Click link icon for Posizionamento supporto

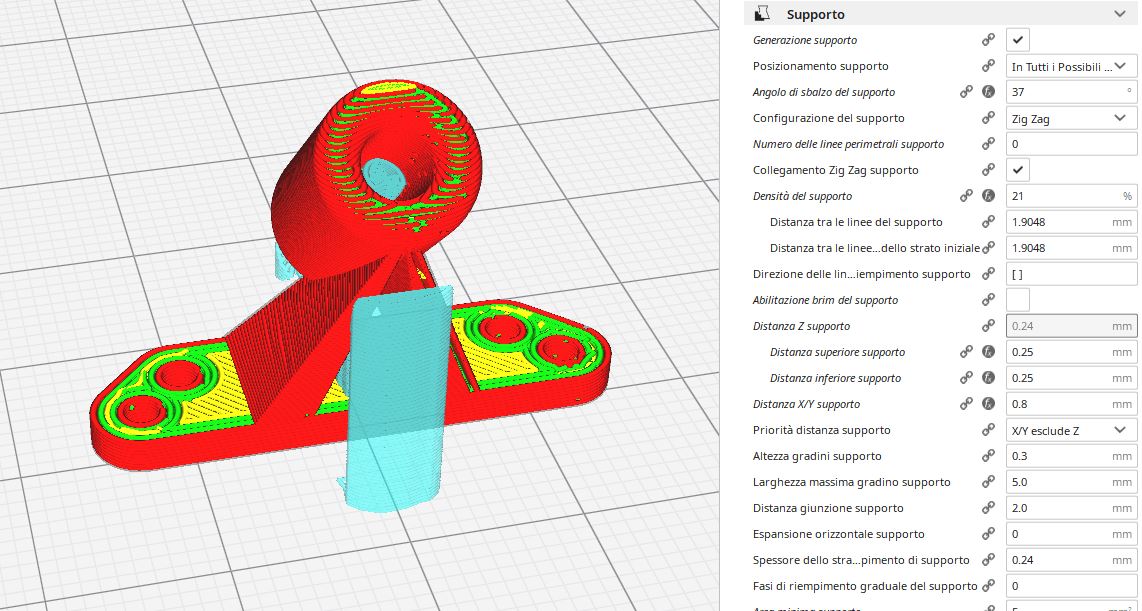tap(988, 66)
